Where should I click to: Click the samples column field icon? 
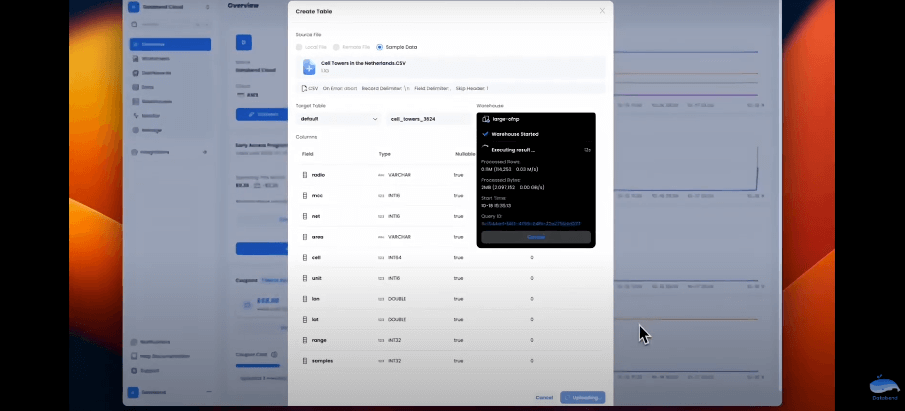click(x=305, y=361)
